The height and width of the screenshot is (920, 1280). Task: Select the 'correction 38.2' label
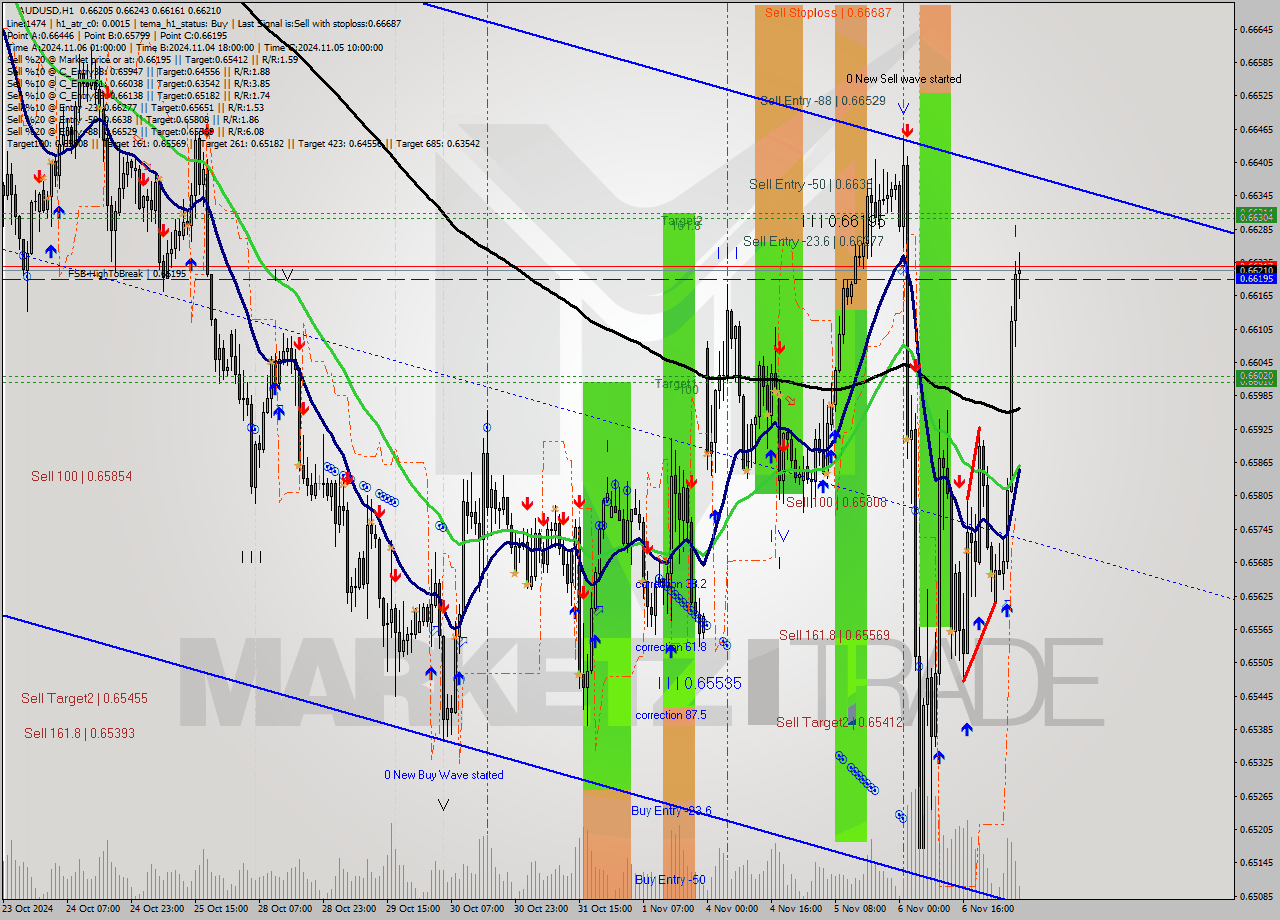(671, 584)
